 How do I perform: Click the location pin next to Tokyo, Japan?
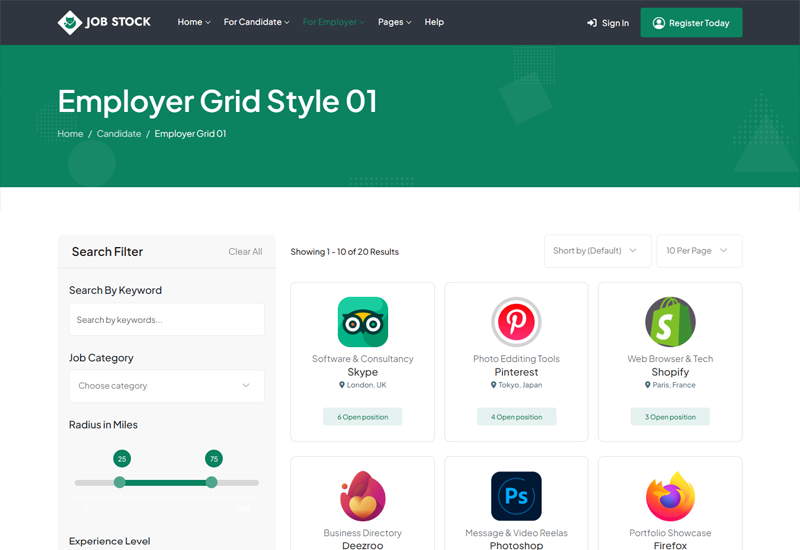(493, 385)
